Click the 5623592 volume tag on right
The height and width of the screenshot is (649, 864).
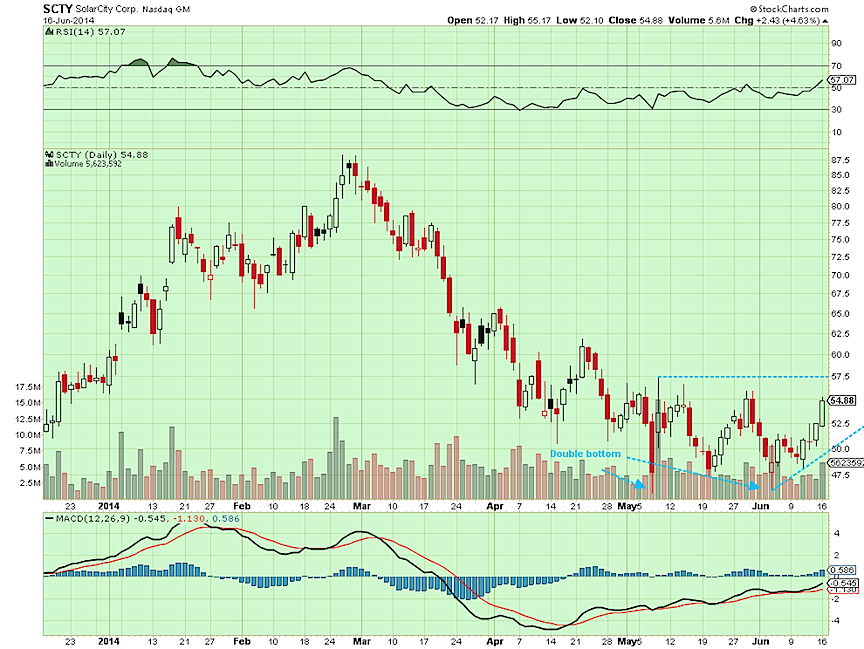pos(846,463)
